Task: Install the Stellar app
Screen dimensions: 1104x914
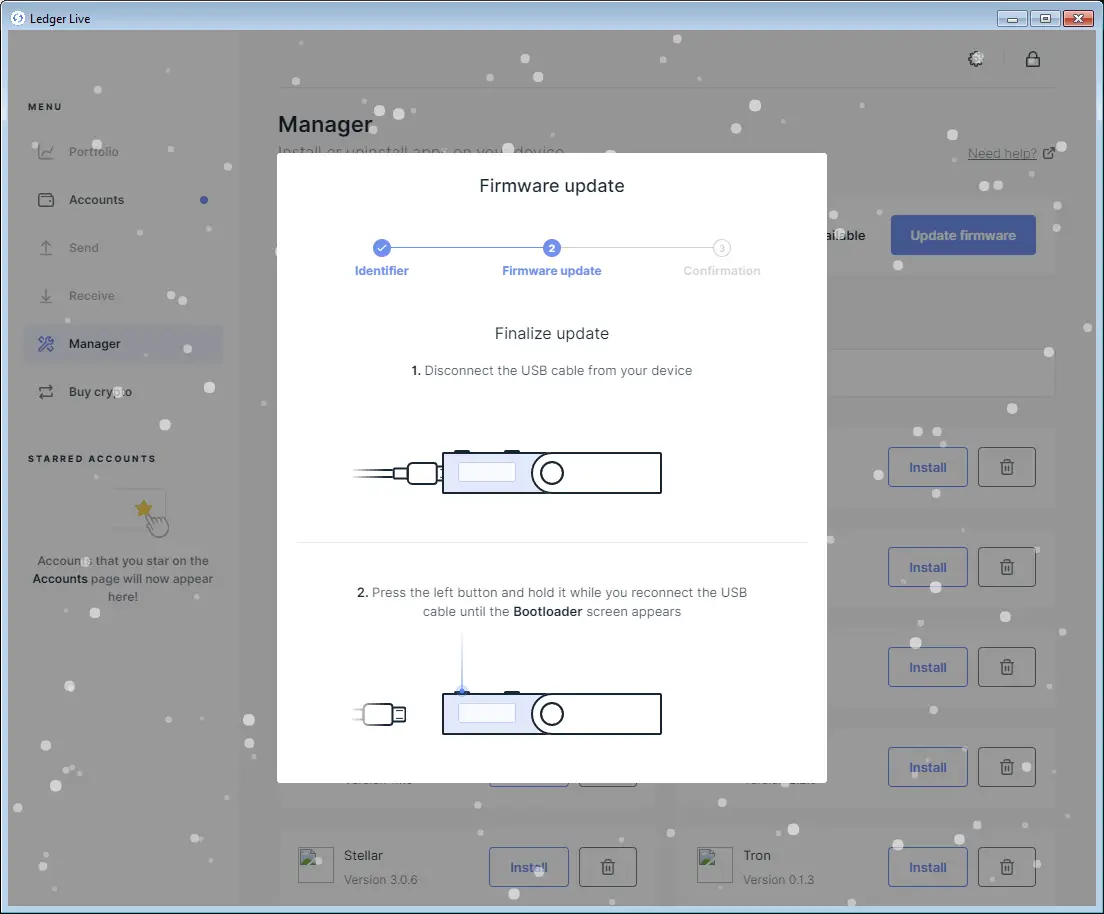Action: pos(529,867)
